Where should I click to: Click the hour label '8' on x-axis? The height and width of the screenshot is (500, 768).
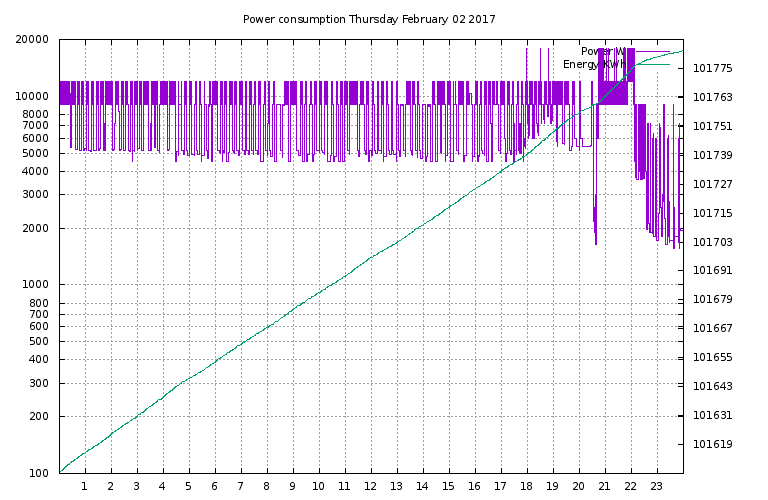click(266, 486)
